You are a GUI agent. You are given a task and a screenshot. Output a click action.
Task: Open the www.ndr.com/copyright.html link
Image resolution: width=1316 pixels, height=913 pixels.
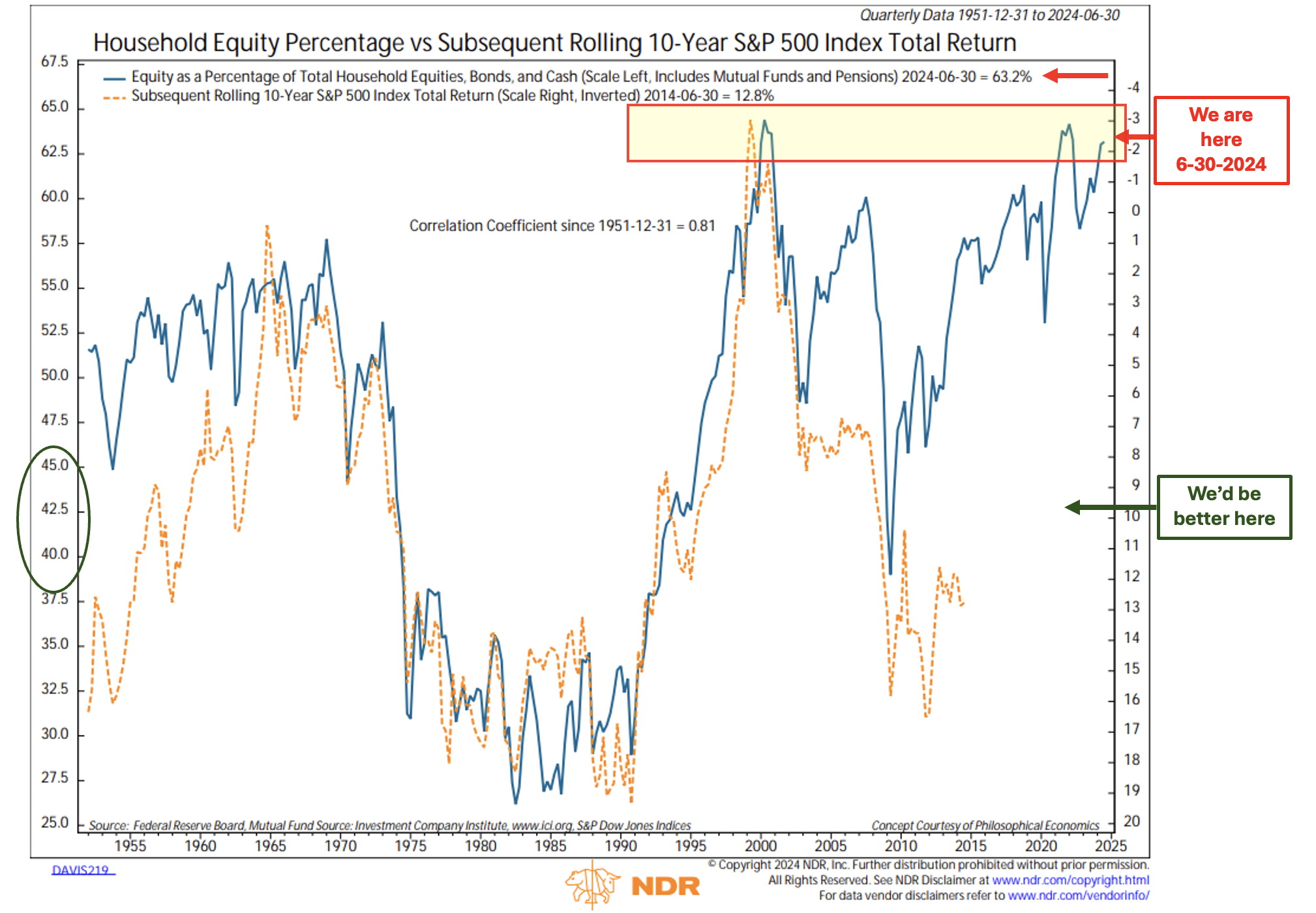pyautogui.click(x=1070, y=880)
